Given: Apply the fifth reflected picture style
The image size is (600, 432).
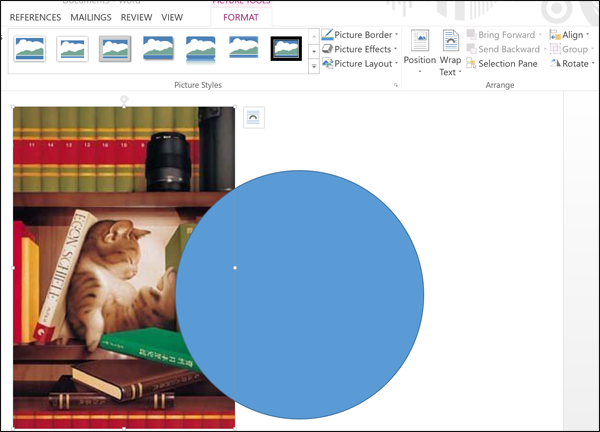Looking at the screenshot, I should [201, 49].
